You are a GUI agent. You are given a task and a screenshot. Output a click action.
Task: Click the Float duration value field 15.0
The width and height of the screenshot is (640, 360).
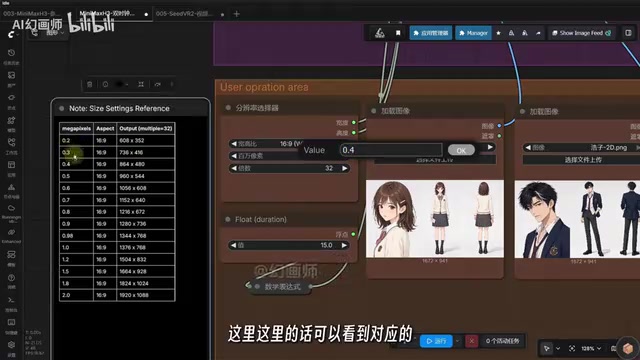pyautogui.click(x=289, y=245)
